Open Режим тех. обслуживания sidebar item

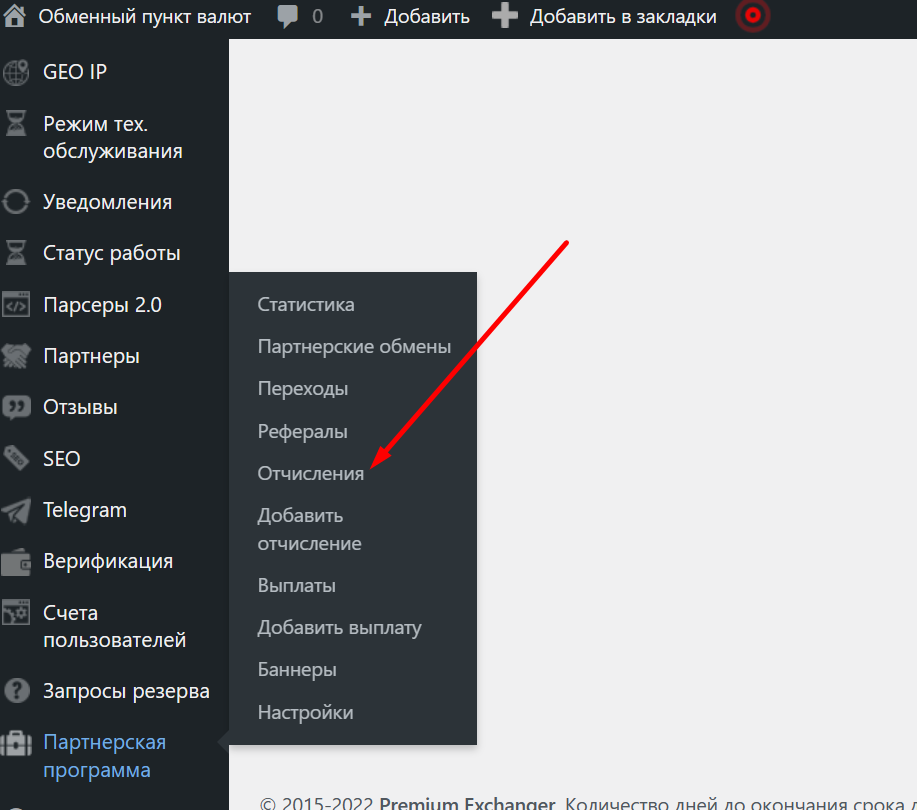(112, 138)
